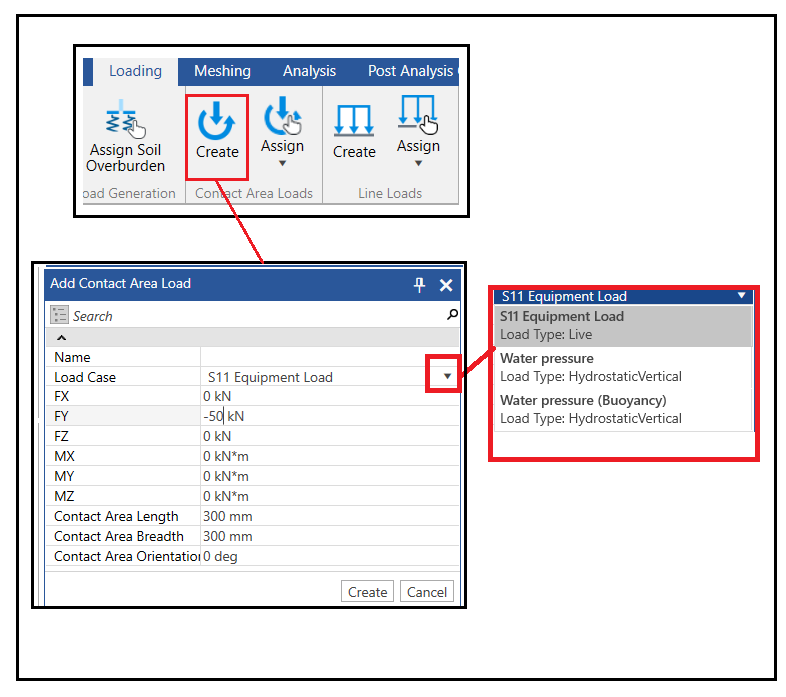Open Assign in Line Loads group

pyautogui.click(x=418, y=131)
